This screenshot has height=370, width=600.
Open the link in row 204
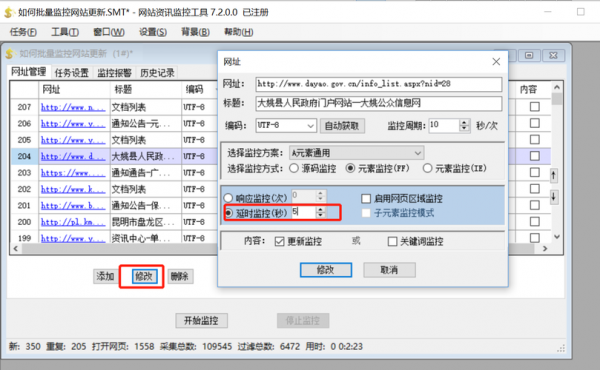73,156
